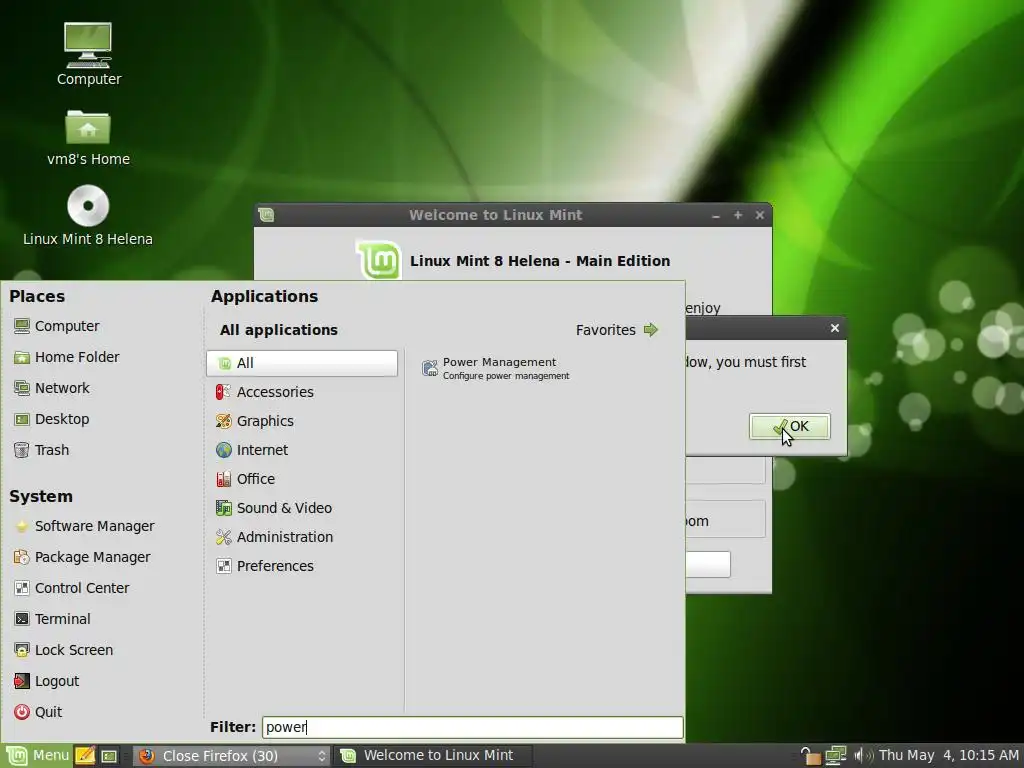Open volume control tray icon
Viewport: 1024px width, 768px height.
pyautogui.click(x=862, y=756)
